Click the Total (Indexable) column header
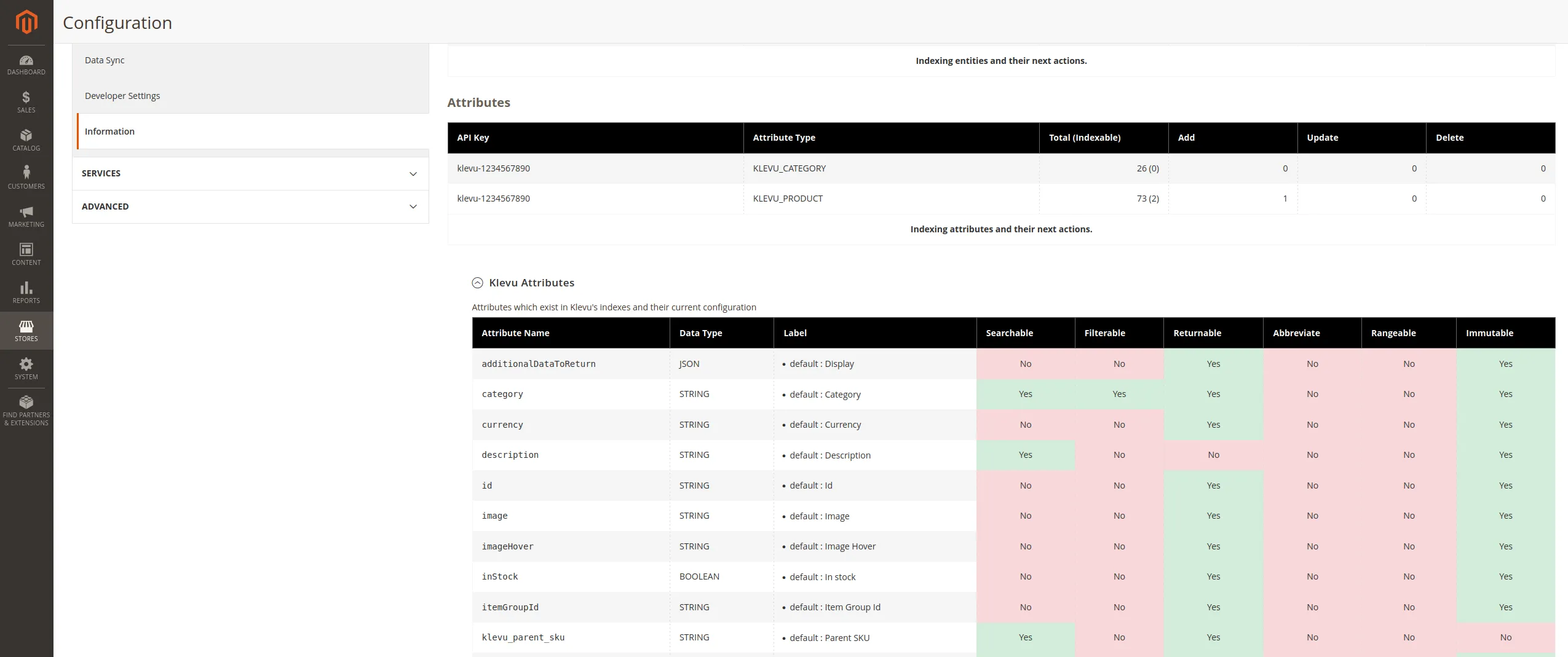The width and height of the screenshot is (1568, 657). pos(1104,138)
